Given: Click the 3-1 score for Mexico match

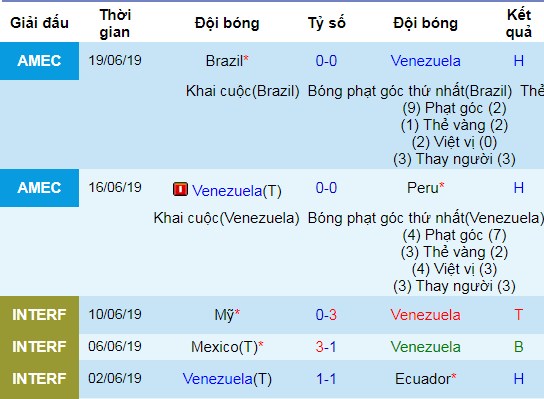Looking at the screenshot, I should (326, 347).
